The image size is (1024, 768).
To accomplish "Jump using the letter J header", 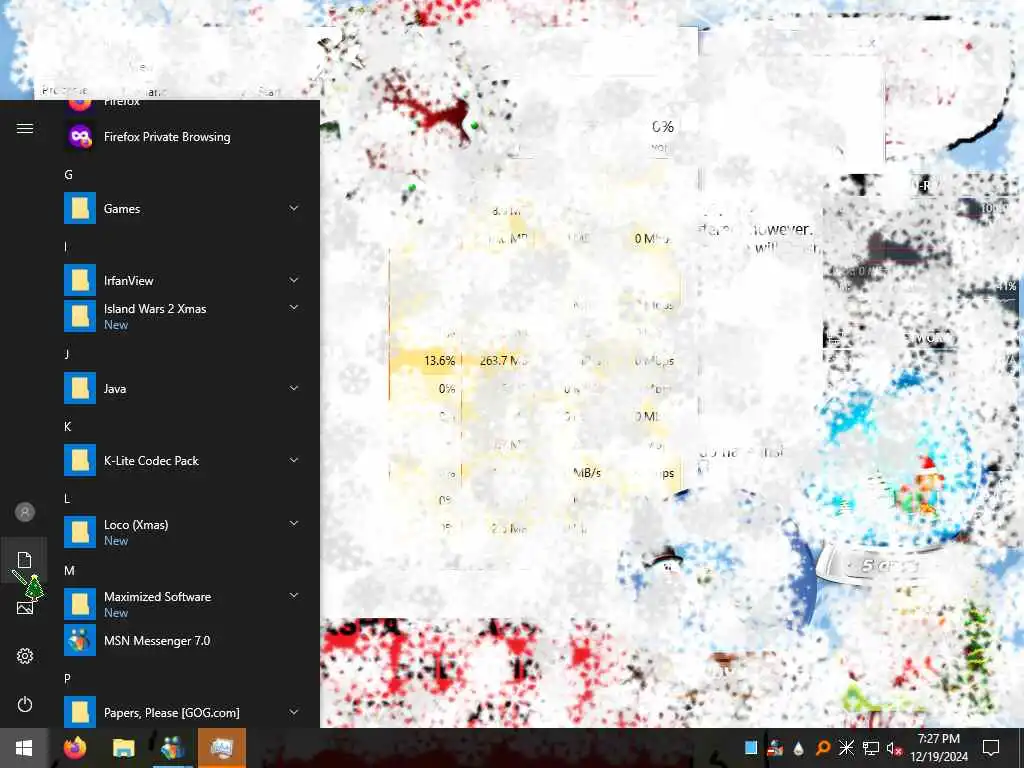I will (x=67, y=354).
